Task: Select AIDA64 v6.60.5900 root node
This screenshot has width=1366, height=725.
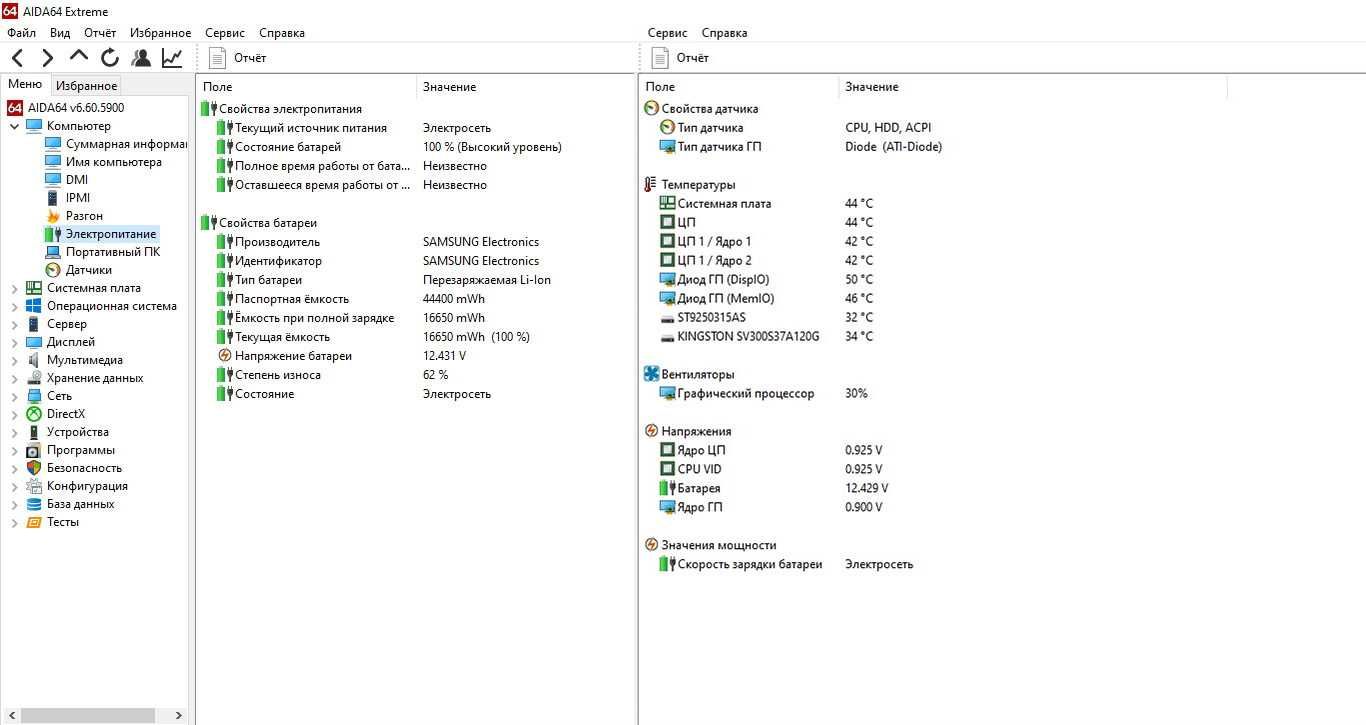Action: tap(66, 108)
